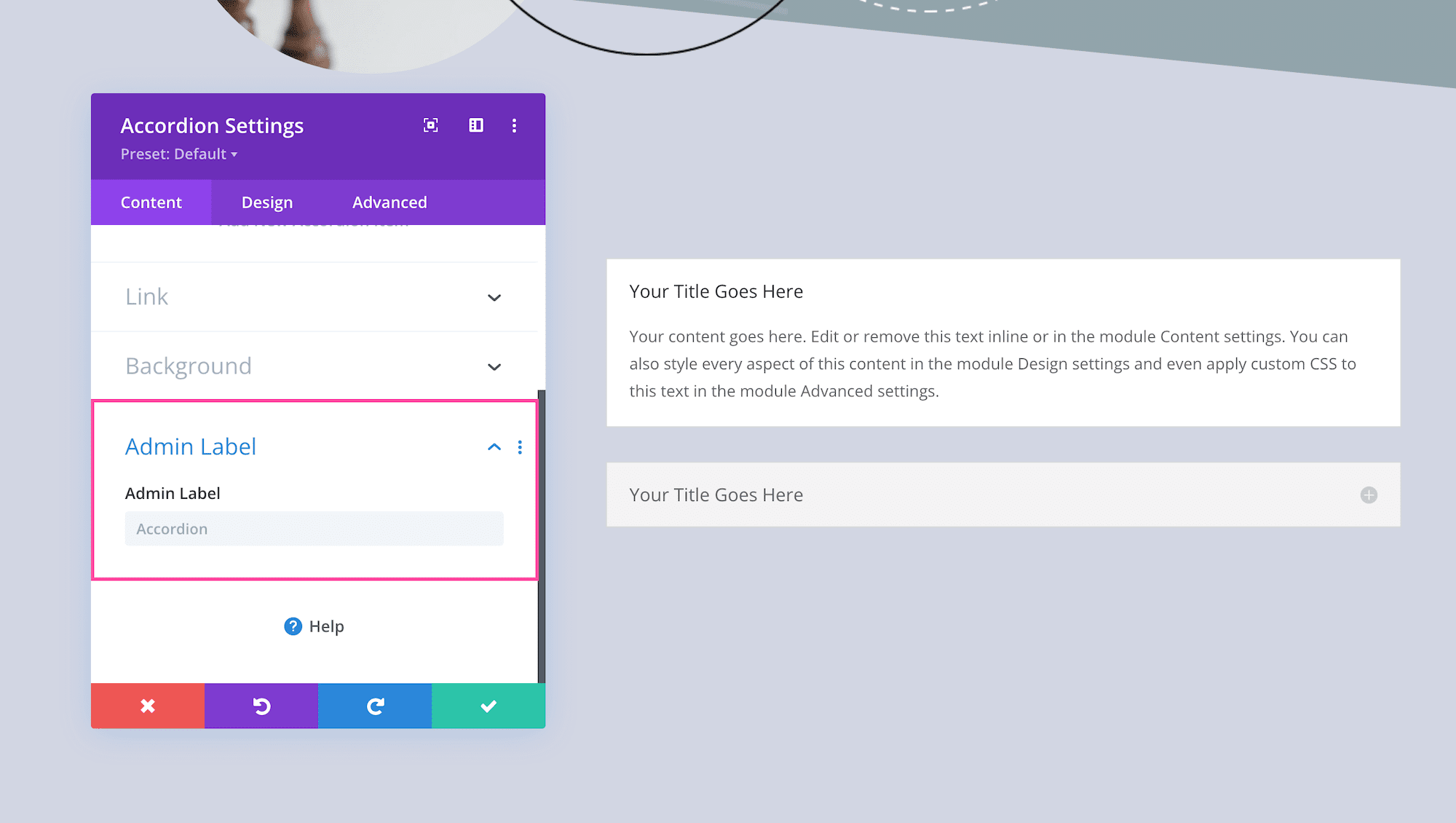Toggle the split-view layout icon in header

pos(475,125)
